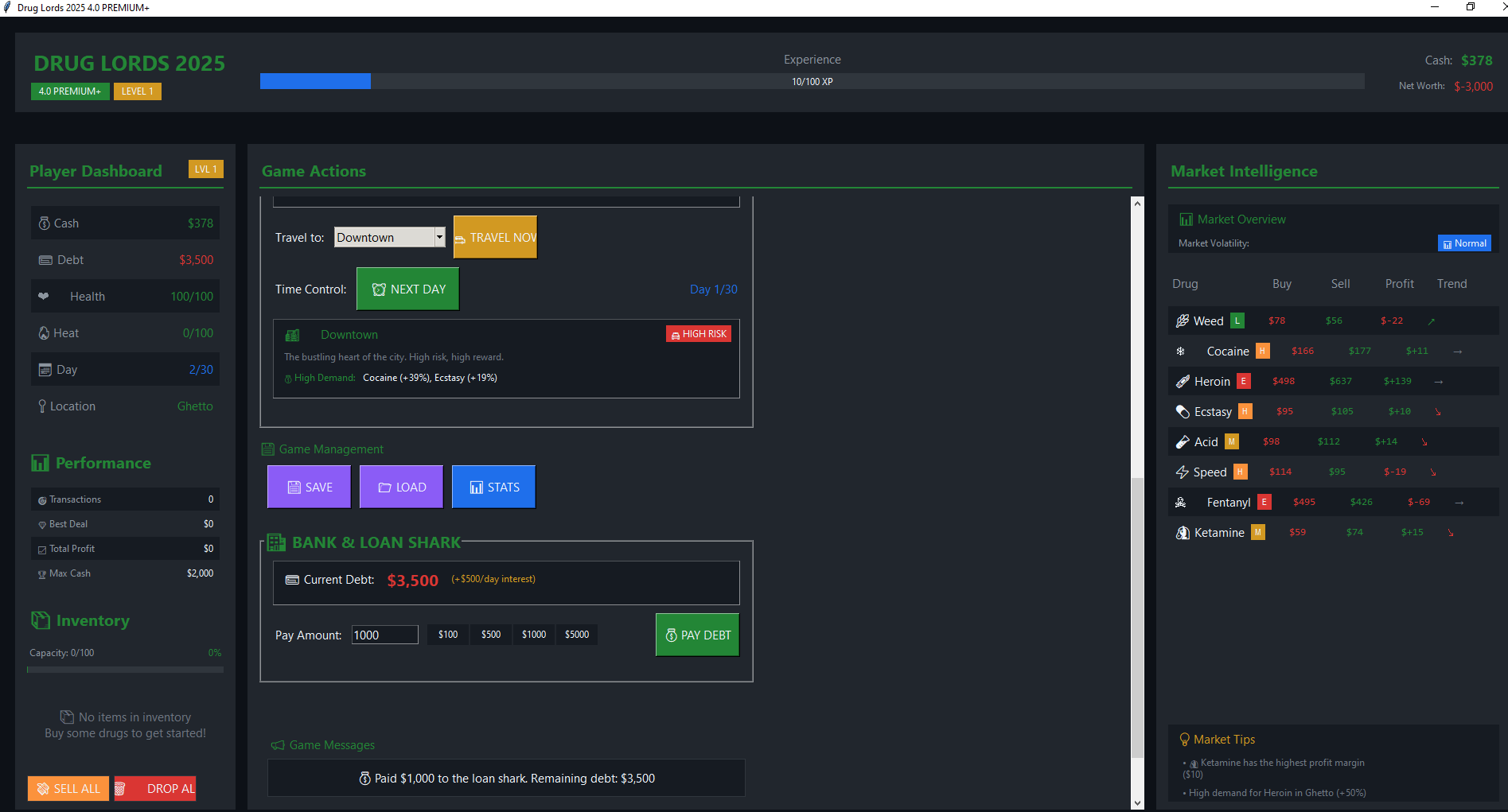
Task: Click the Ecstasy pill icon
Action: pyautogui.click(x=1183, y=411)
